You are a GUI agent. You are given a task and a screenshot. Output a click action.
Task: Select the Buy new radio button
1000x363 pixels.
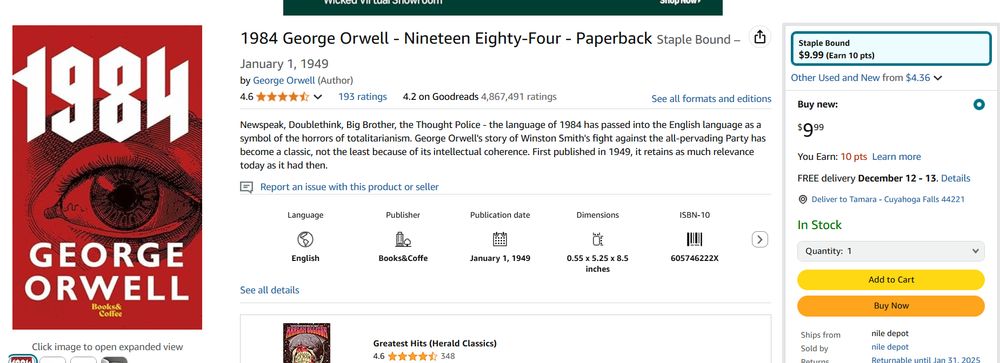[x=978, y=105]
